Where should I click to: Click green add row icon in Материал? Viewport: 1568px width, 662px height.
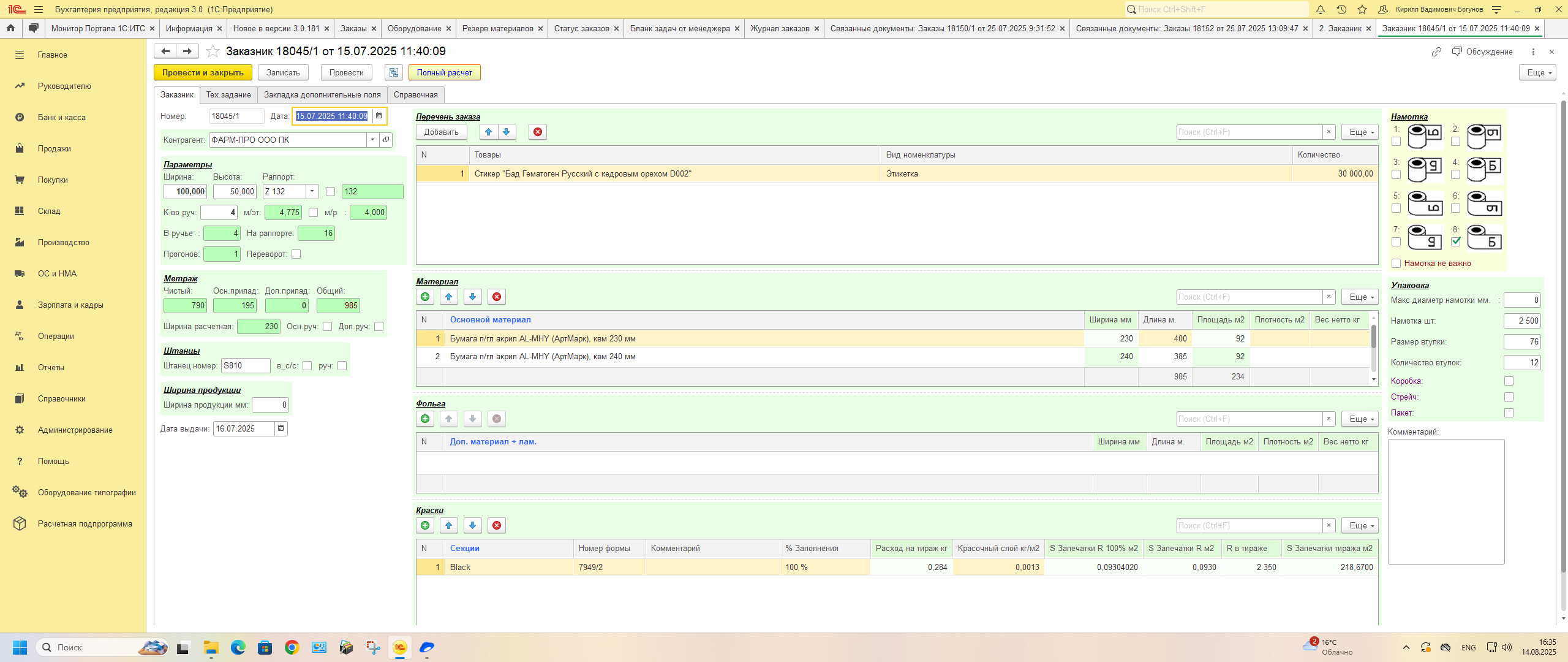[x=425, y=297]
